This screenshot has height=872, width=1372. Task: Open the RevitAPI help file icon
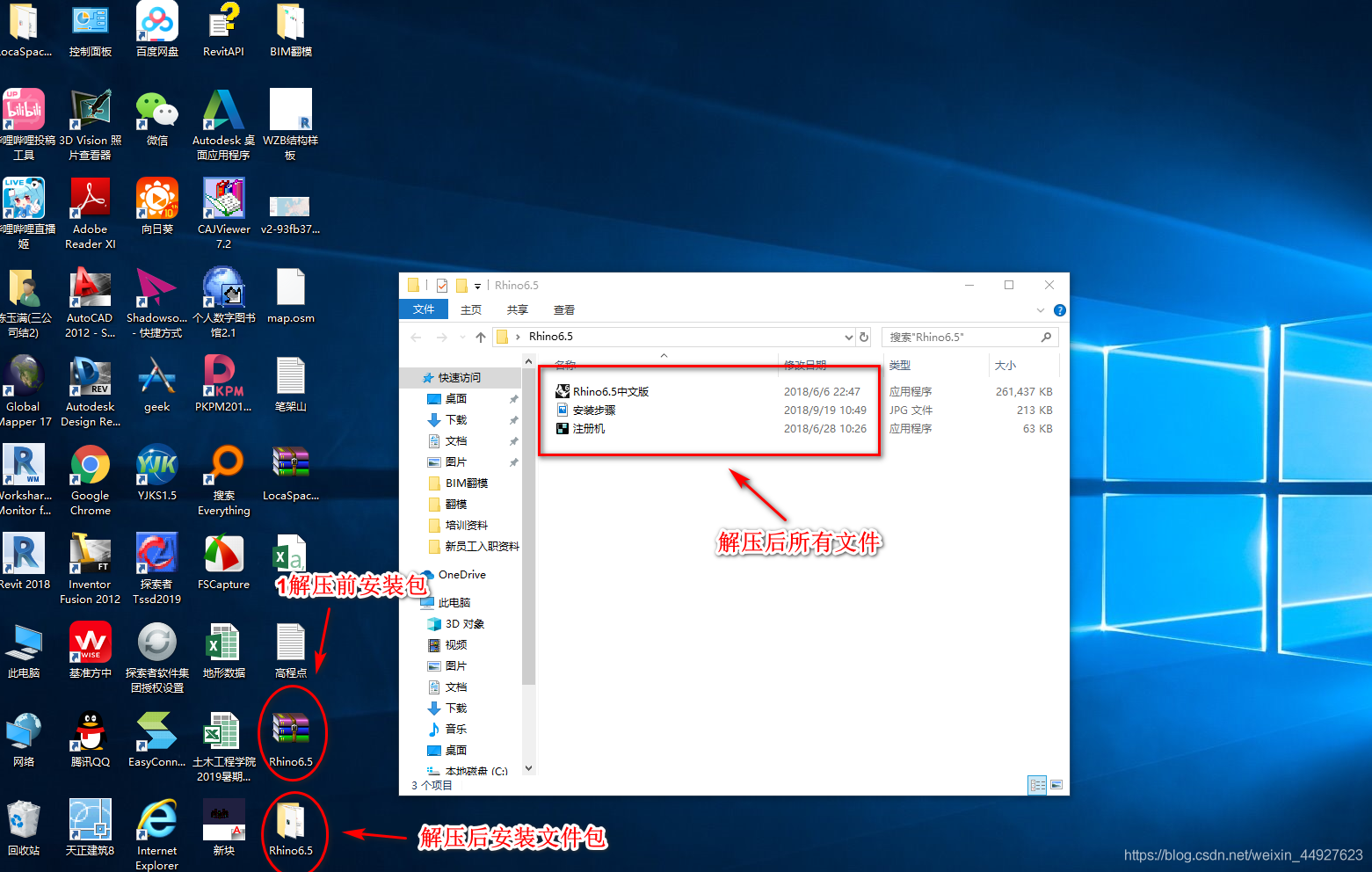click(x=224, y=29)
